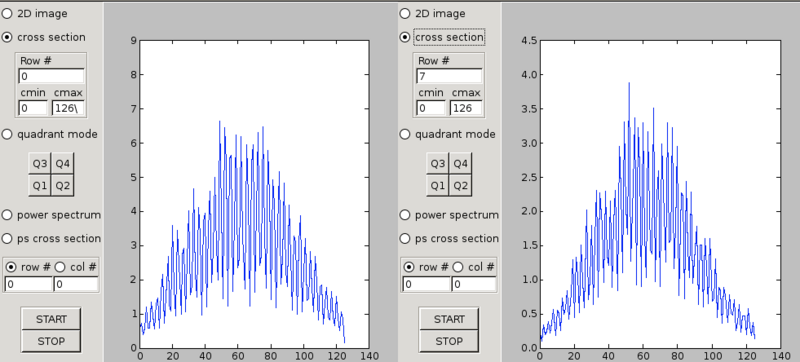
Task: Select 2D image radio in left panel
Action: coord(7,14)
